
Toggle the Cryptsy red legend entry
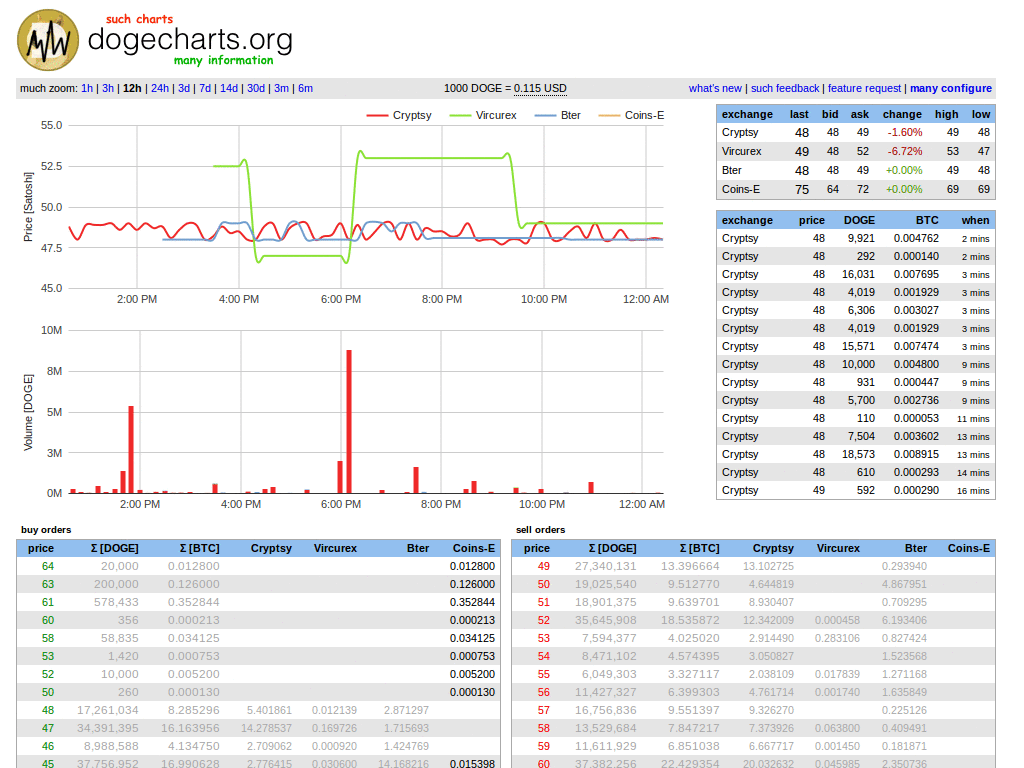click(399, 115)
